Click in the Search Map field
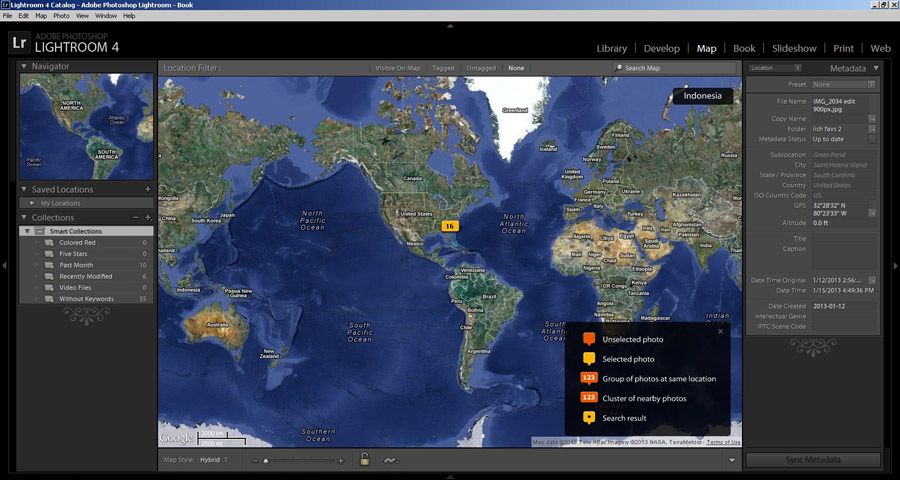This screenshot has height=480, width=900. pyautogui.click(x=674, y=68)
